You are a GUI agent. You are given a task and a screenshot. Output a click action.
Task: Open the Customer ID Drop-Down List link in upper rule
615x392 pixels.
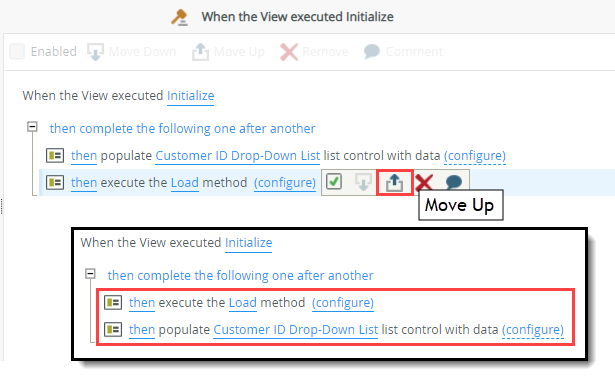tap(238, 155)
